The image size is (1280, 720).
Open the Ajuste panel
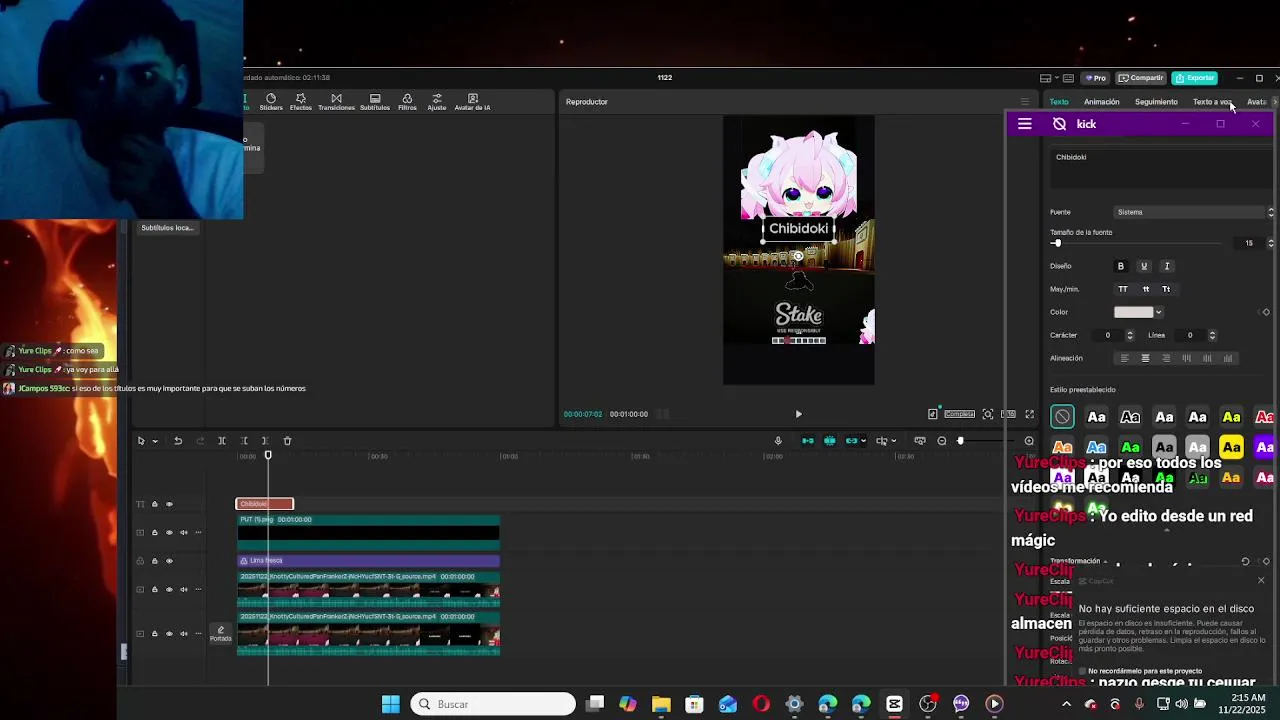click(x=437, y=101)
